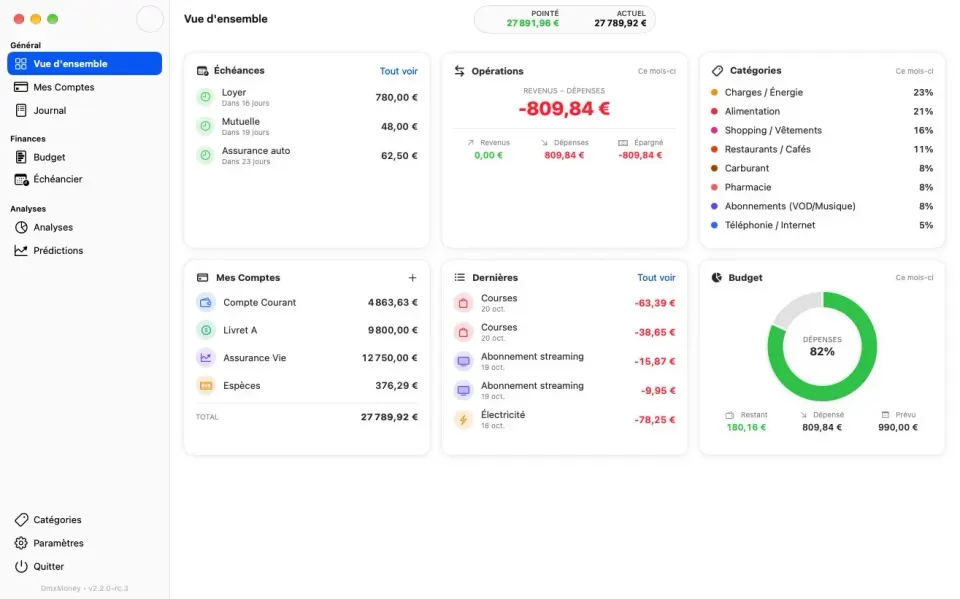Click the Courses -38,65 € bag icon
Image resolution: width=960 pixels, height=599 pixels.
(x=463, y=332)
